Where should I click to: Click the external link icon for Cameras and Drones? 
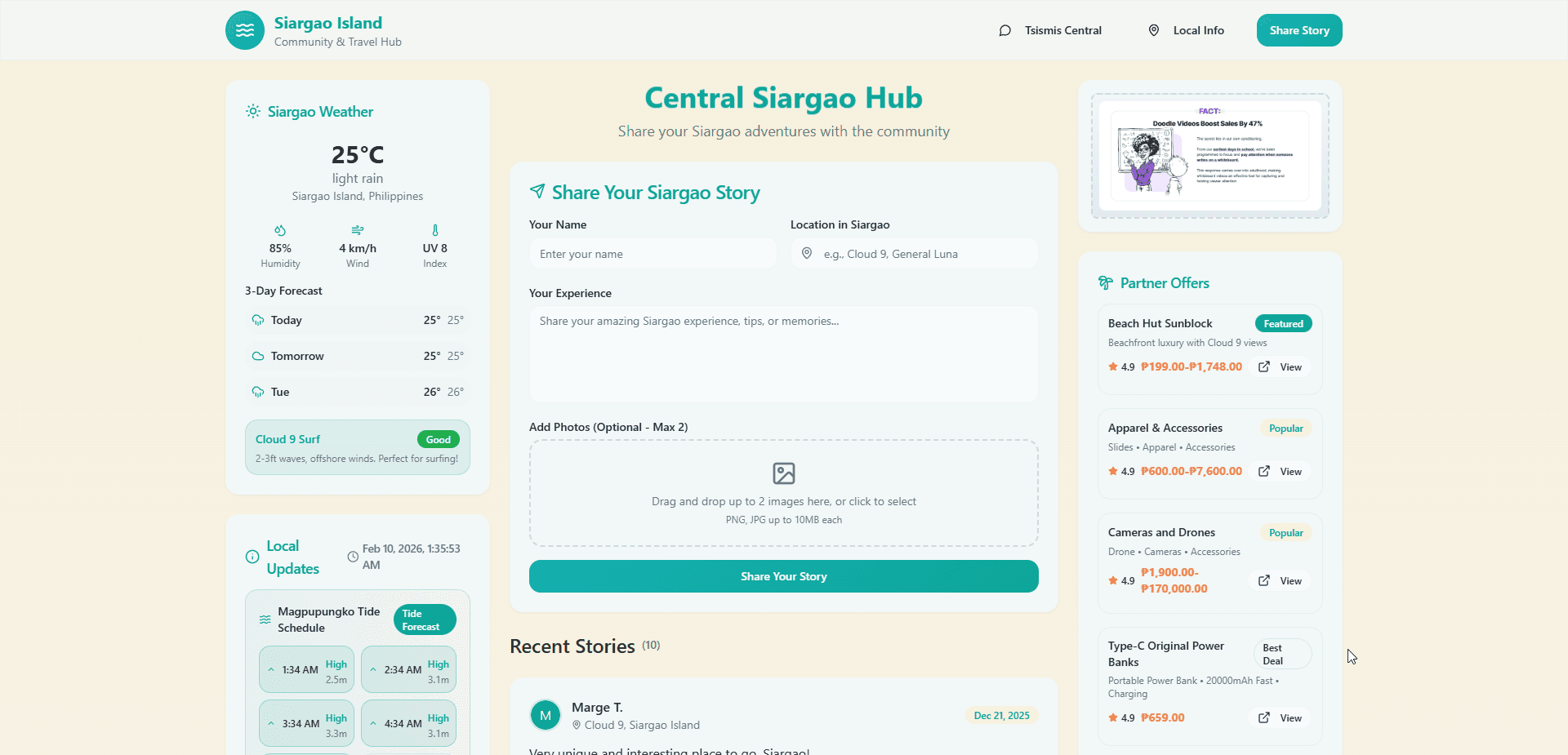[1264, 580]
